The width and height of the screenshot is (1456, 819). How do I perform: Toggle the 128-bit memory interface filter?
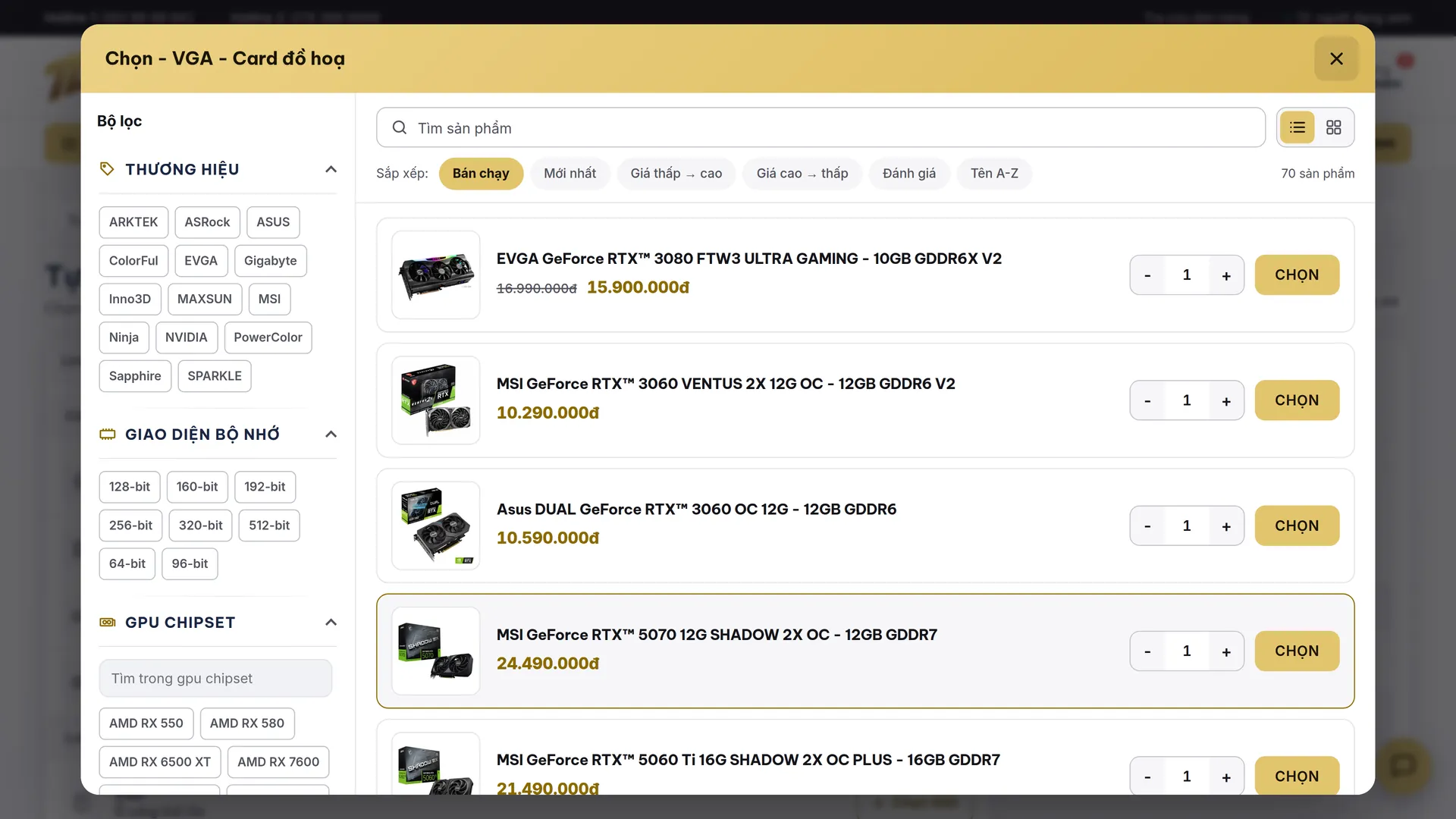(130, 487)
